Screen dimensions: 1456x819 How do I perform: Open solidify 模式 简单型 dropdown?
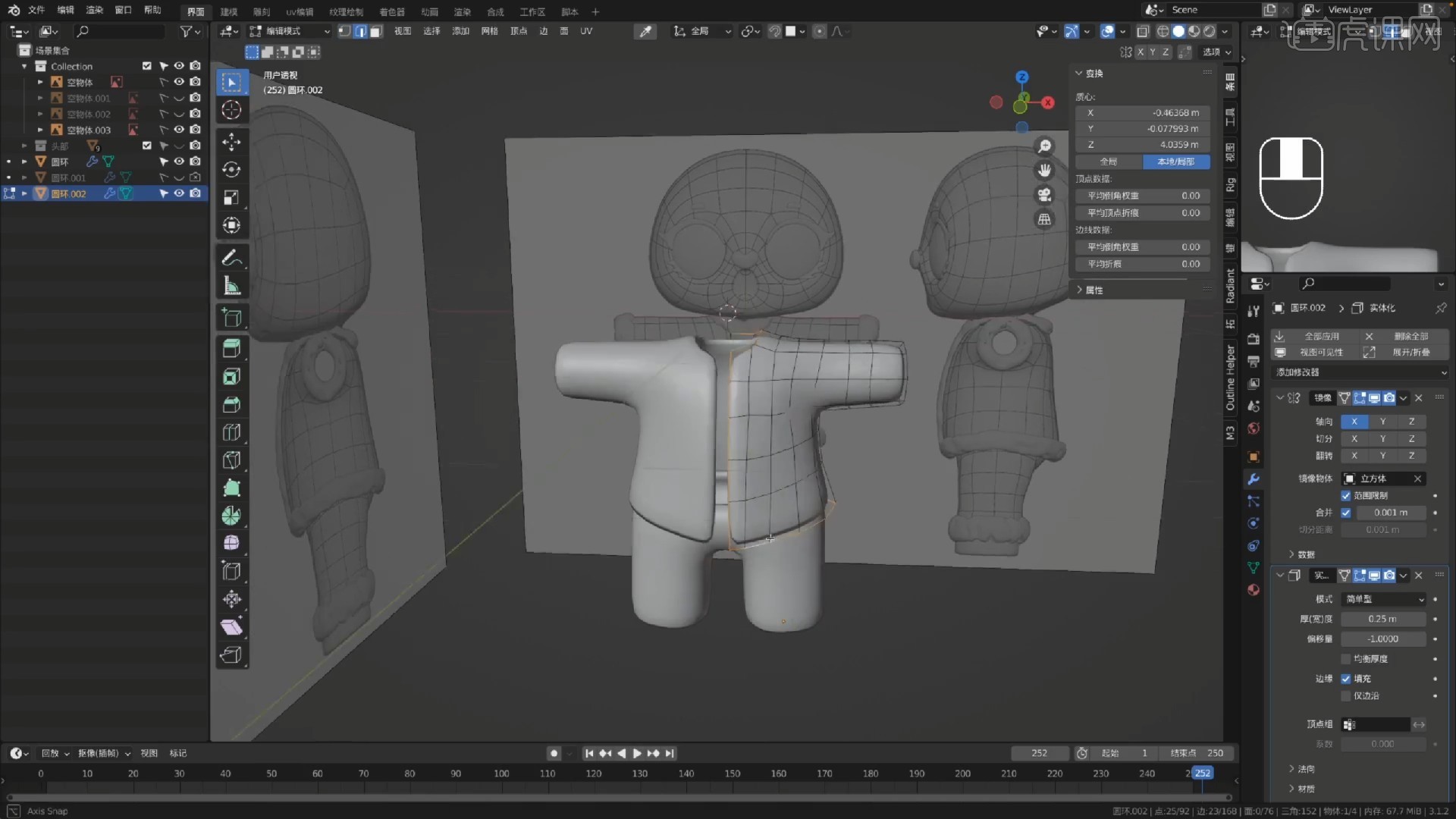[x=1384, y=599]
